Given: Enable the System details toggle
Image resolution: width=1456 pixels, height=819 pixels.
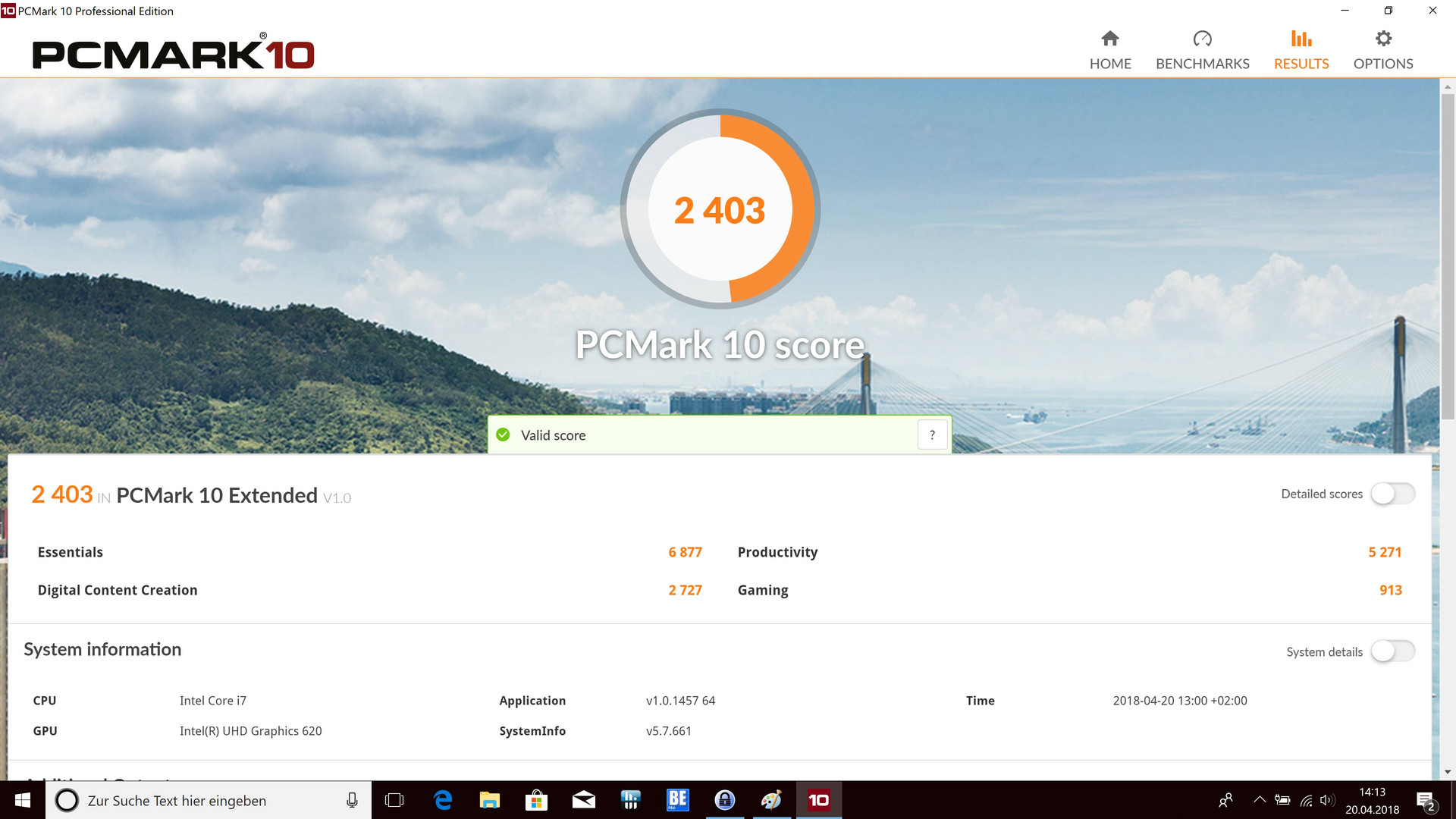Looking at the screenshot, I should click(x=1392, y=651).
